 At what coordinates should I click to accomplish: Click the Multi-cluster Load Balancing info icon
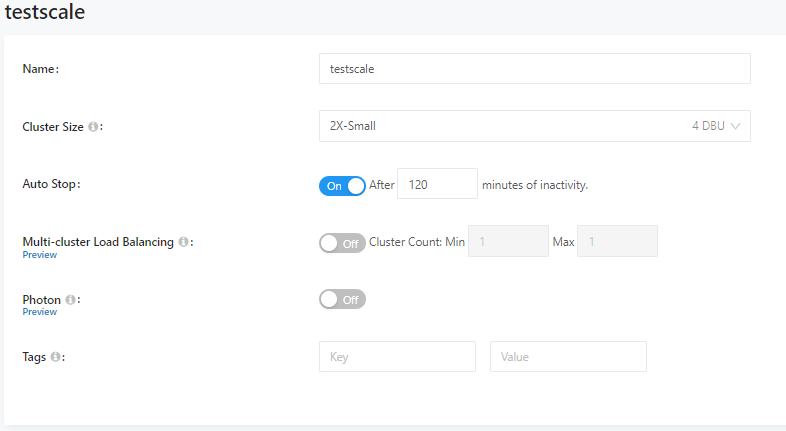click(183, 242)
